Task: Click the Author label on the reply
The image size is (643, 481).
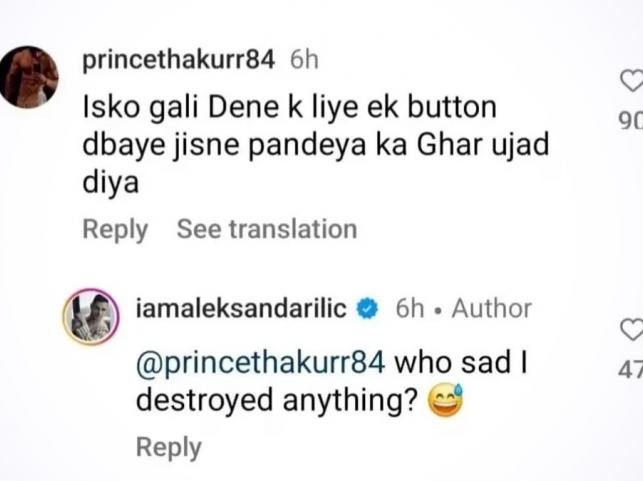Action: [x=492, y=308]
